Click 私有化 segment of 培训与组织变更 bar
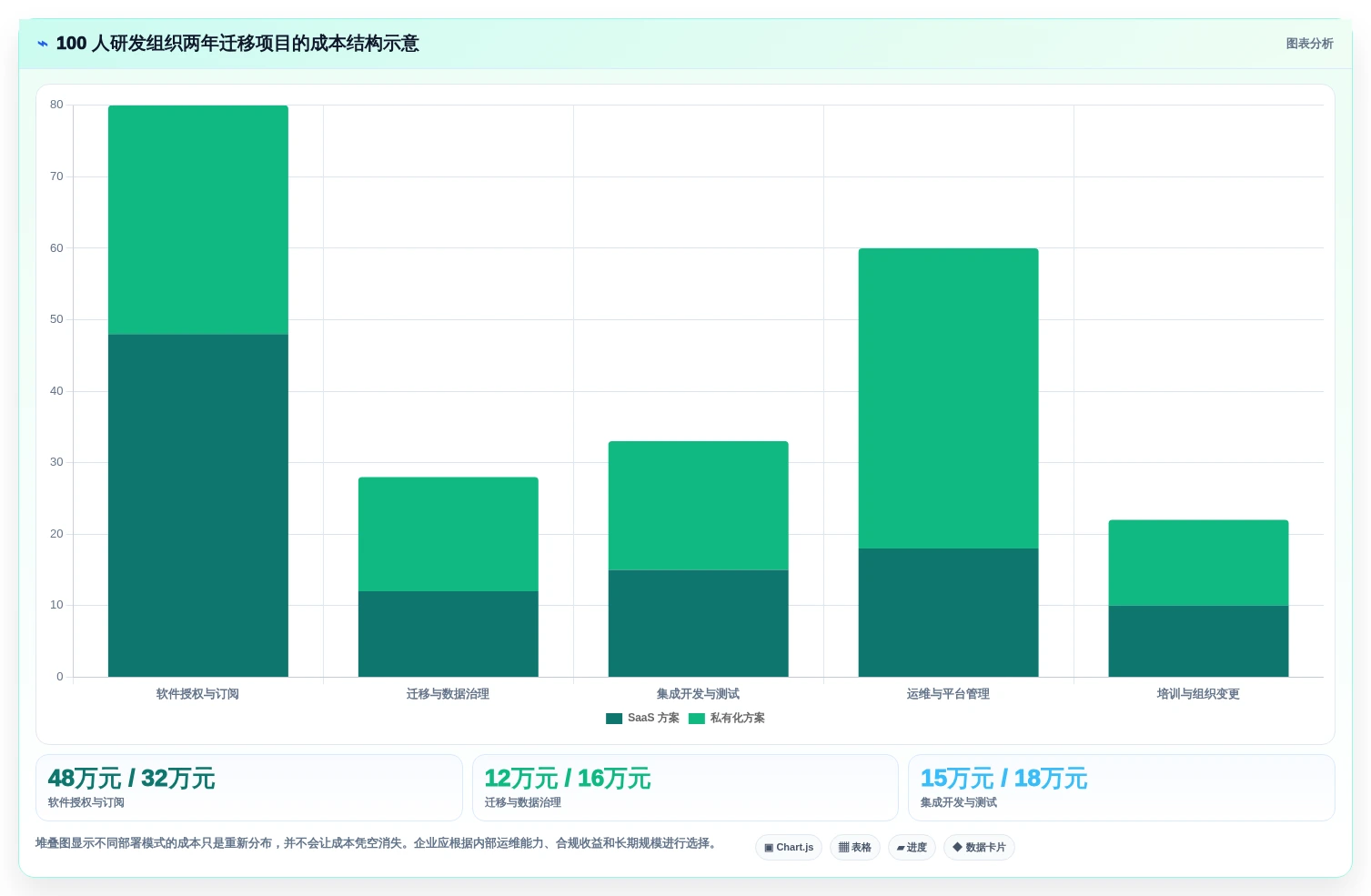This screenshot has height=896, width=1371. point(1199,562)
